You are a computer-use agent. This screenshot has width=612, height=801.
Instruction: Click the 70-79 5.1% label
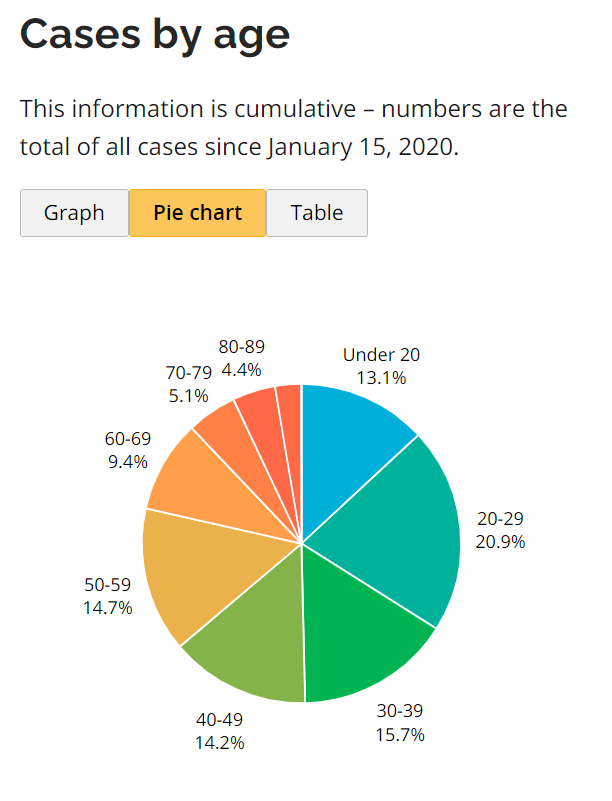click(187, 384)
